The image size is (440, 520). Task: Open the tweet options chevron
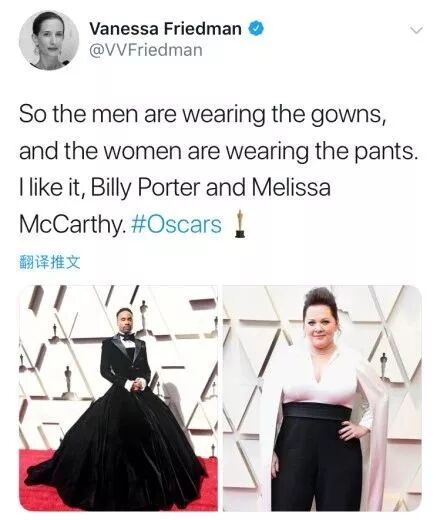pos(416,30)
